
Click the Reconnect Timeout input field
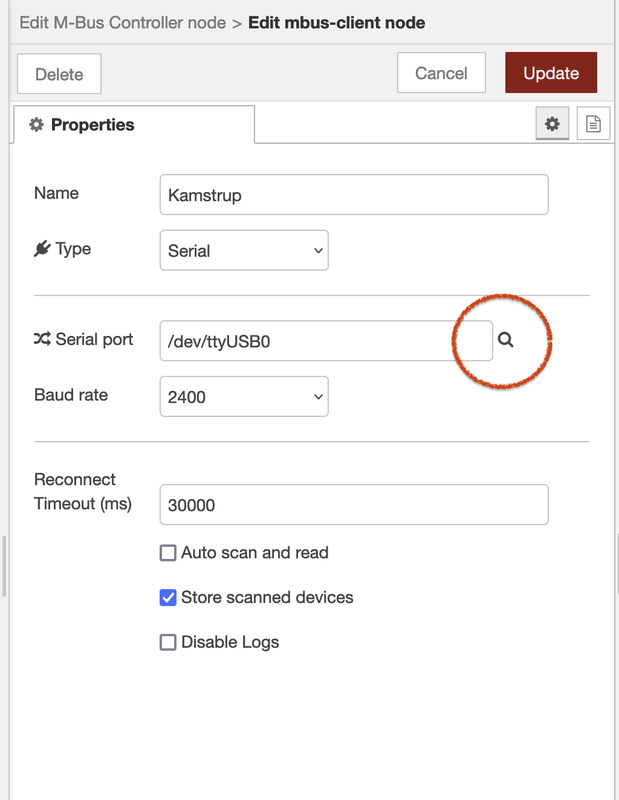(353, 505)
